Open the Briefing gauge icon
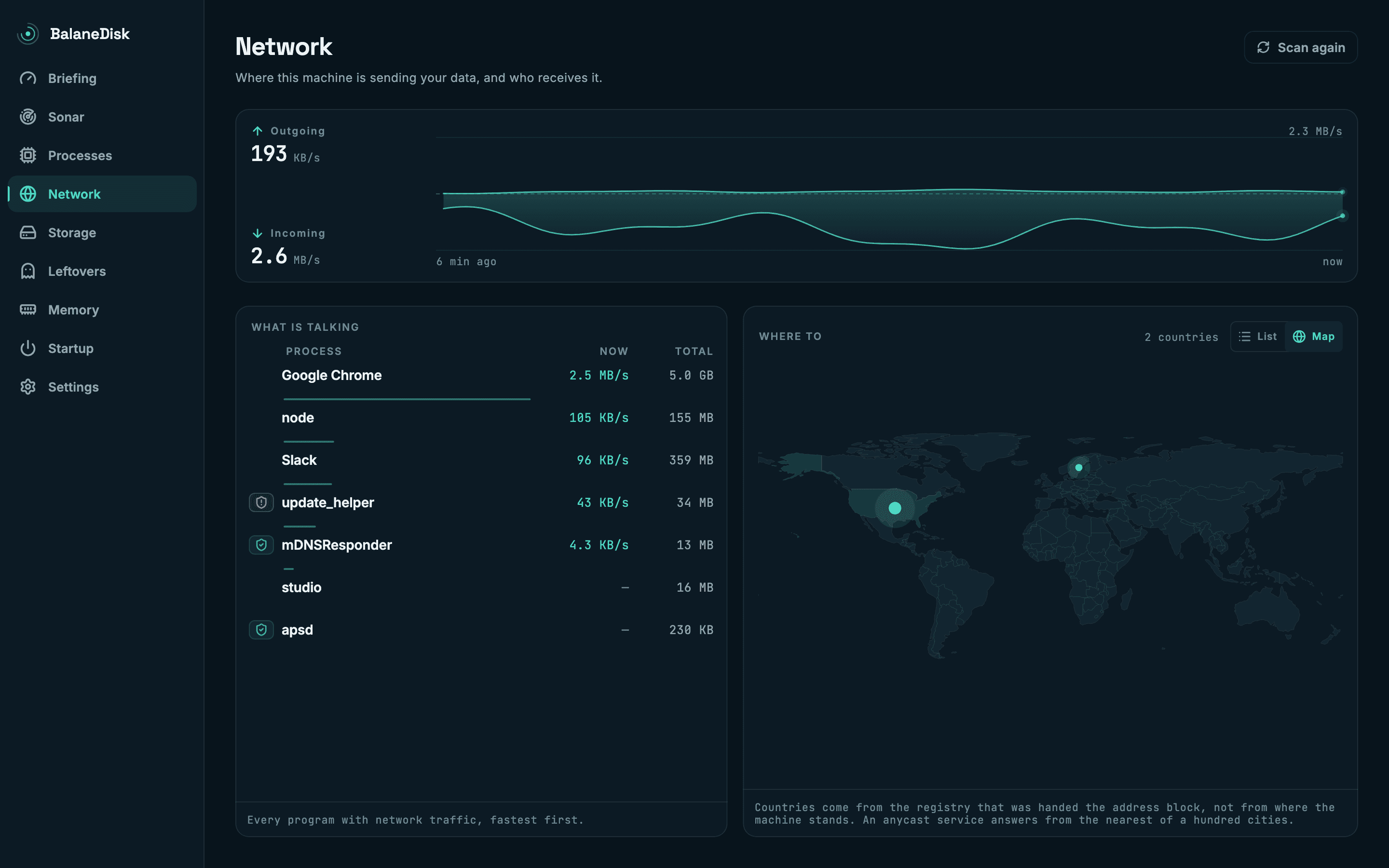 tap(27, 78)
